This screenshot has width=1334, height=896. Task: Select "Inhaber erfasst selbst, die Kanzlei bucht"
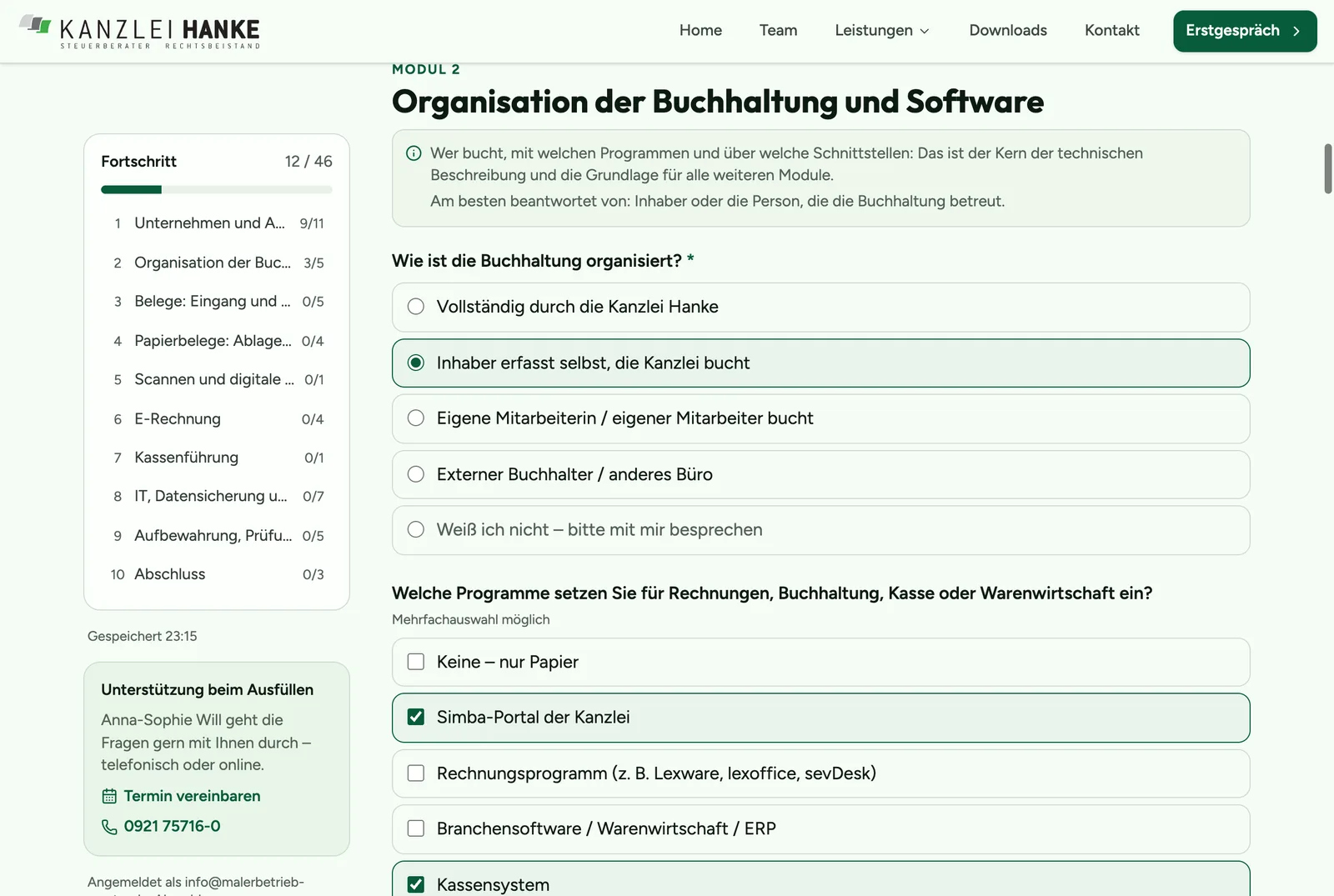[x=821, y=363]
